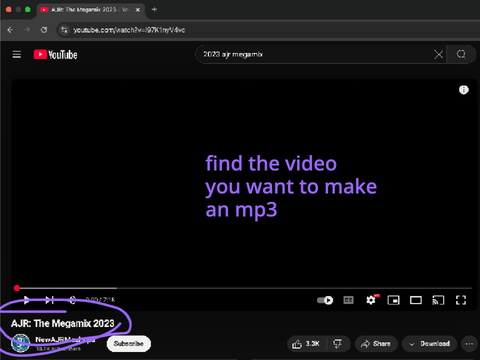Open player settings gear
480x360 pixels.
371,300
